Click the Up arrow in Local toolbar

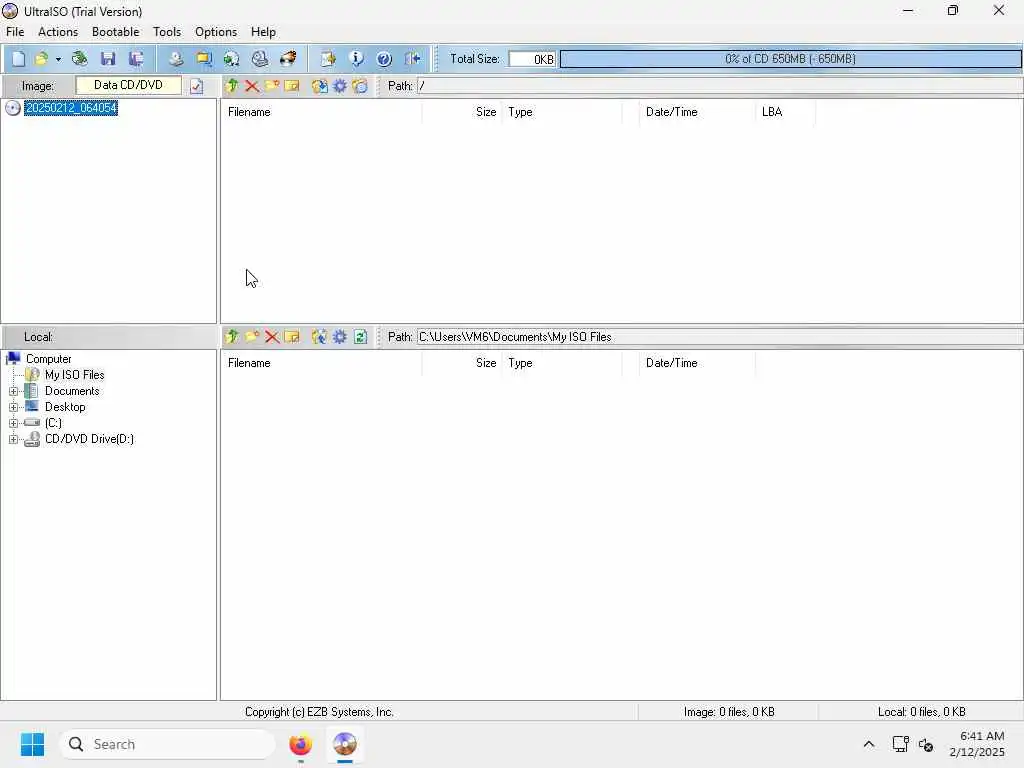click(232, 337)
